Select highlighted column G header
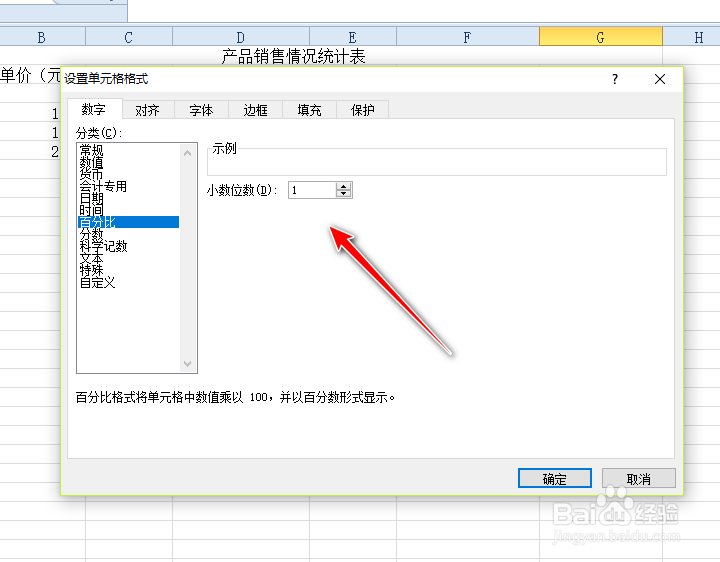The height and width of the screenshot is (562, 720). [x=601, y=37]
